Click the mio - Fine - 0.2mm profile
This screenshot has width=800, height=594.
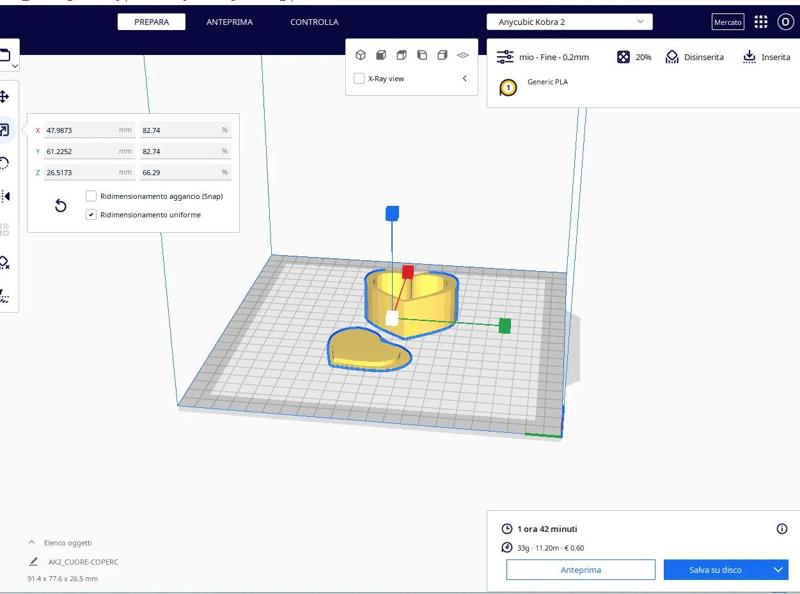click(554, 57)
